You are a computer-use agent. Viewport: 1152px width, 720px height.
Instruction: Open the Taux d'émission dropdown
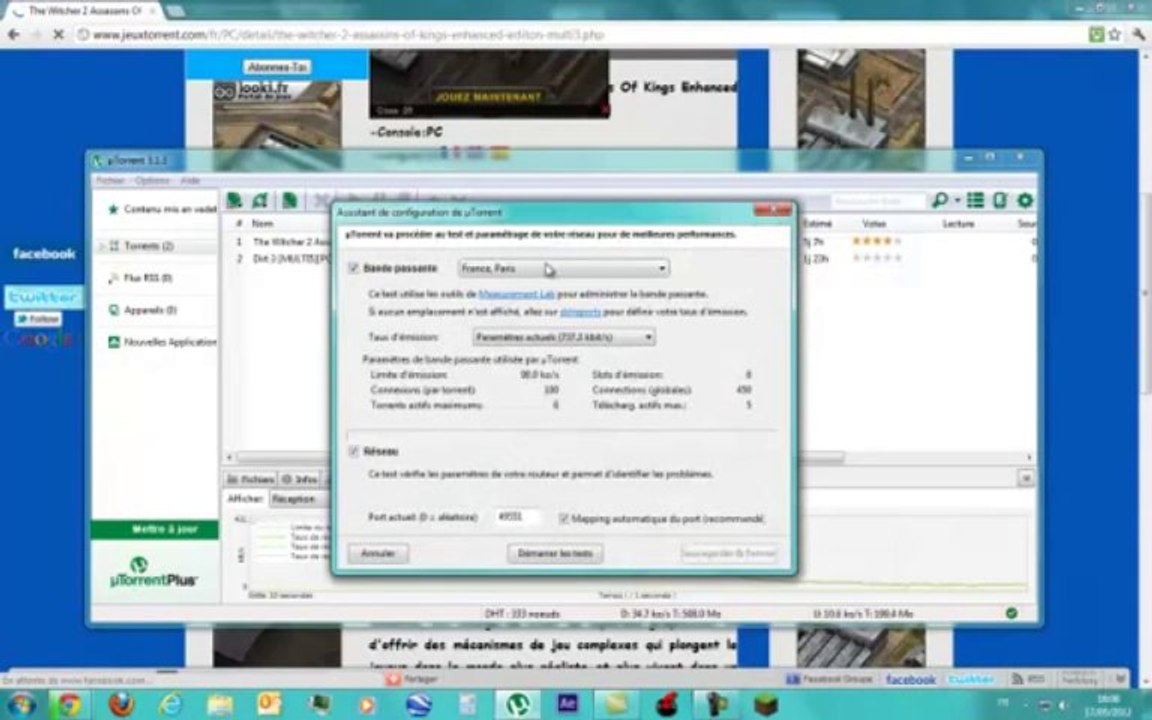pyautogui.click(x=564, y=337)
